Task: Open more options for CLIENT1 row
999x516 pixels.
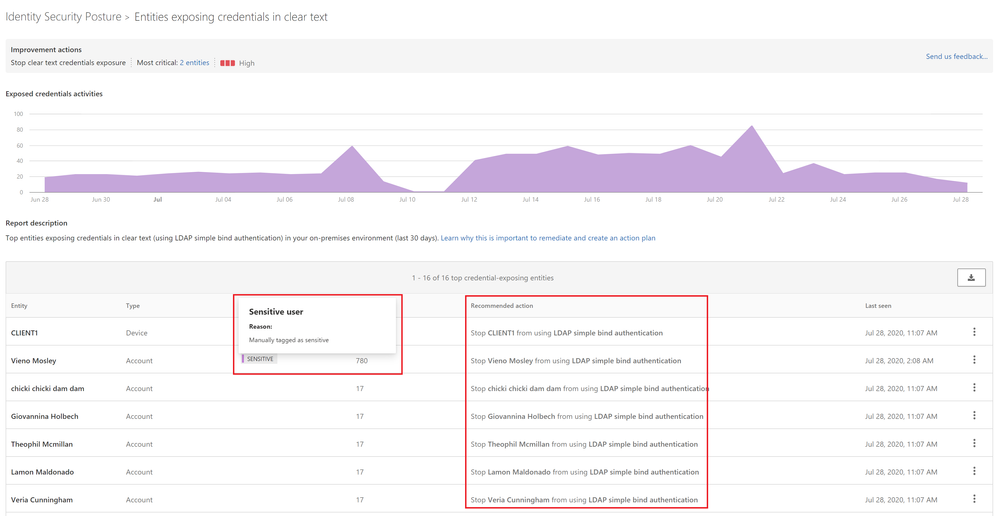Action: pos(974,332)
